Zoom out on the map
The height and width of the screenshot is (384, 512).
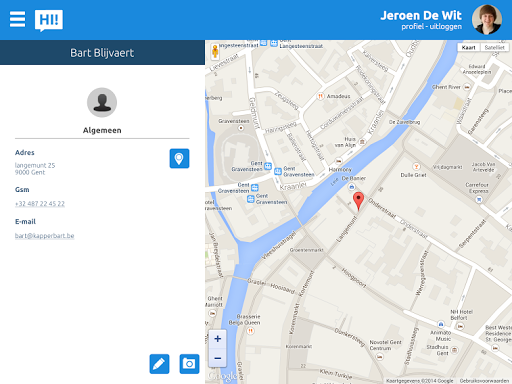(218, 358)
